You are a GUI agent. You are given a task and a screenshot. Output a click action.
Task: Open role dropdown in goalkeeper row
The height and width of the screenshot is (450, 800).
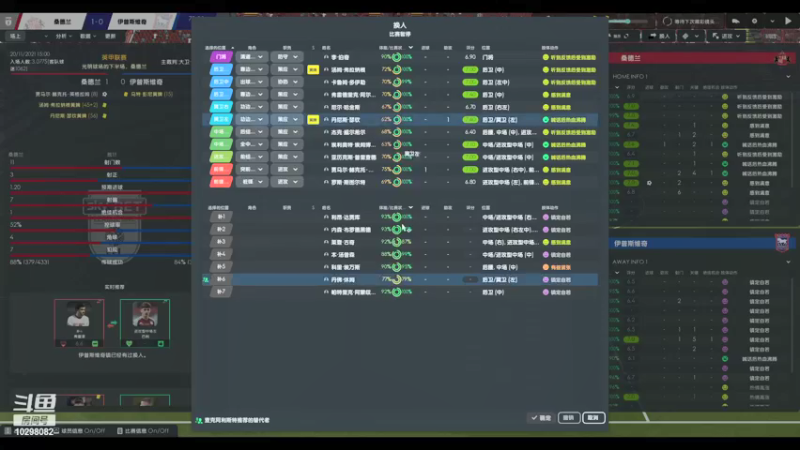(x=252, y=57)
